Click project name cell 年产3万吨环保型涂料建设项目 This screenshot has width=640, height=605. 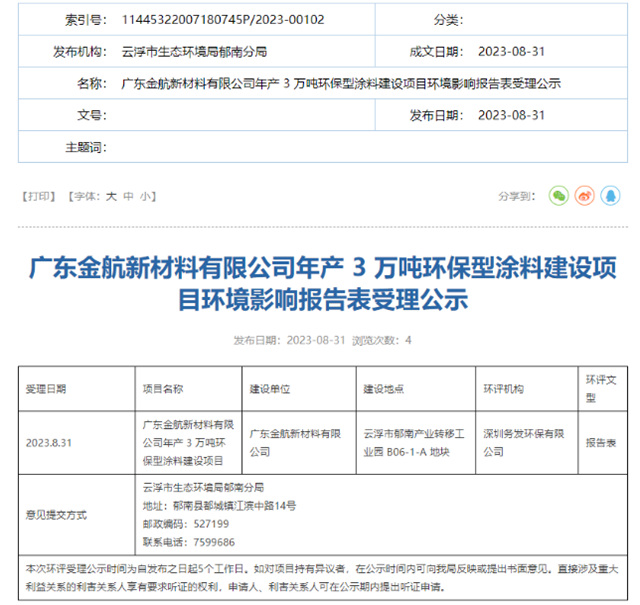pos(188,443)
